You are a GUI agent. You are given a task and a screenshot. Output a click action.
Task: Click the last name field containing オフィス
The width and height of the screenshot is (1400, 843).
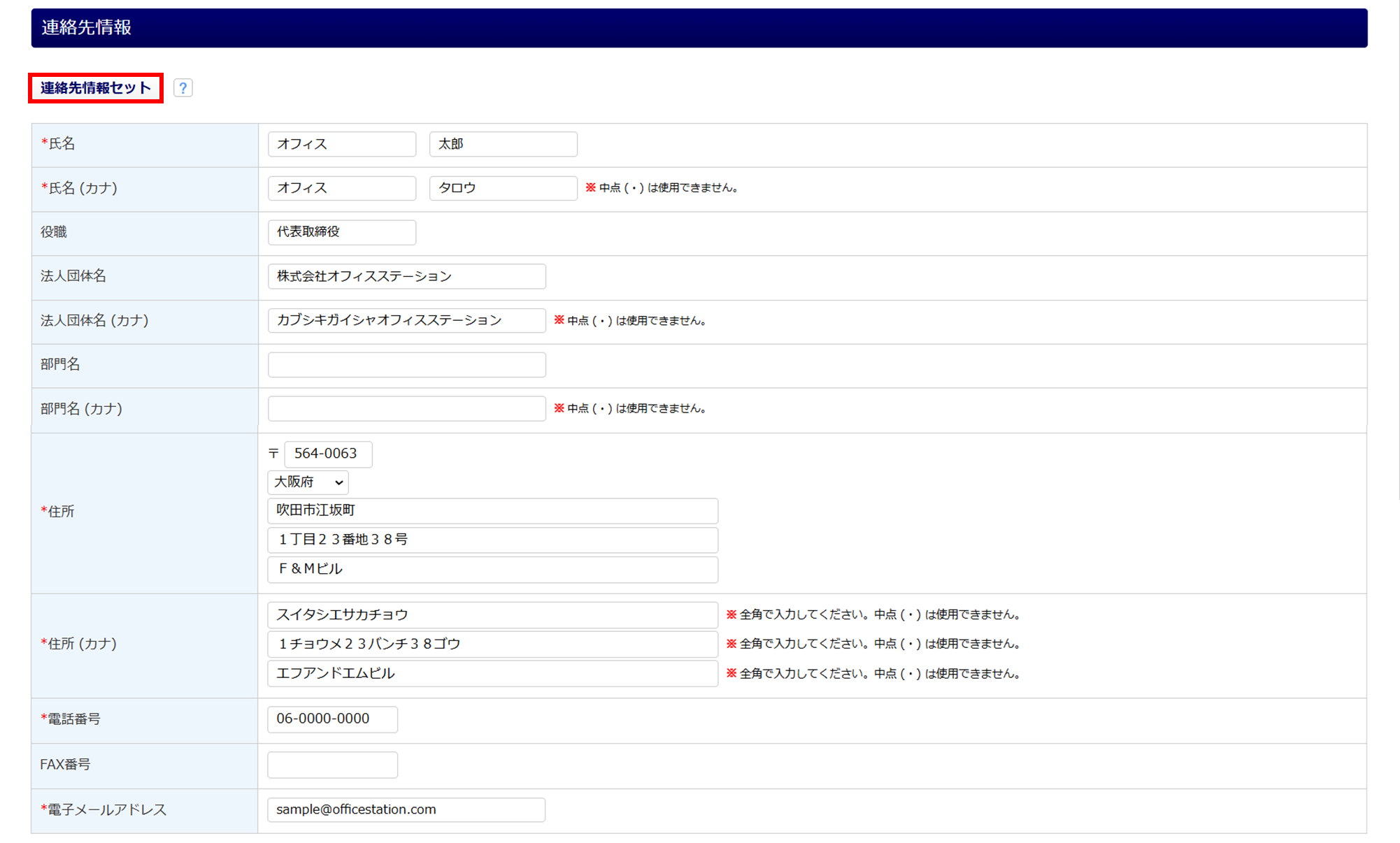click(341, 144)
